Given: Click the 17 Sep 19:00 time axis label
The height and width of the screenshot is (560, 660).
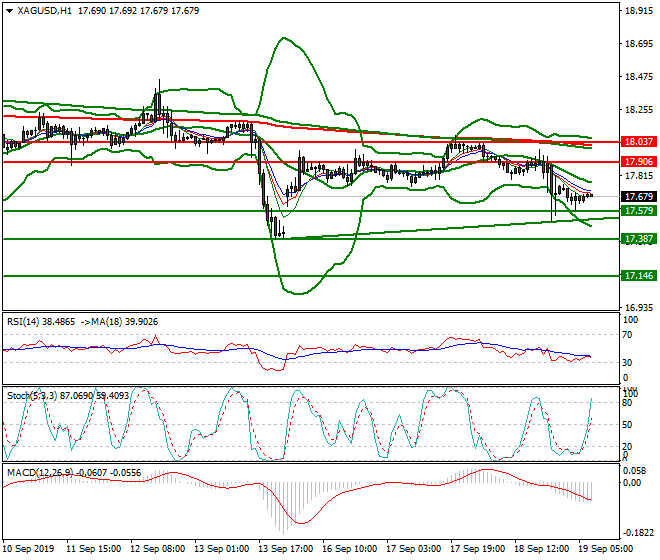Looking at the screenshot, I should pyautogui.click(x=477, y=549).
